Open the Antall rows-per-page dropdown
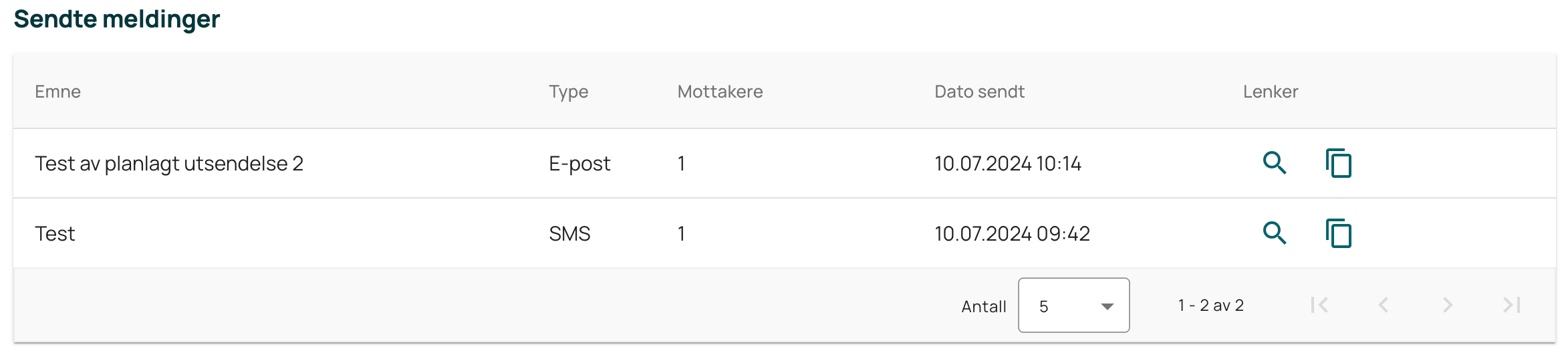 pos(1074,306)
